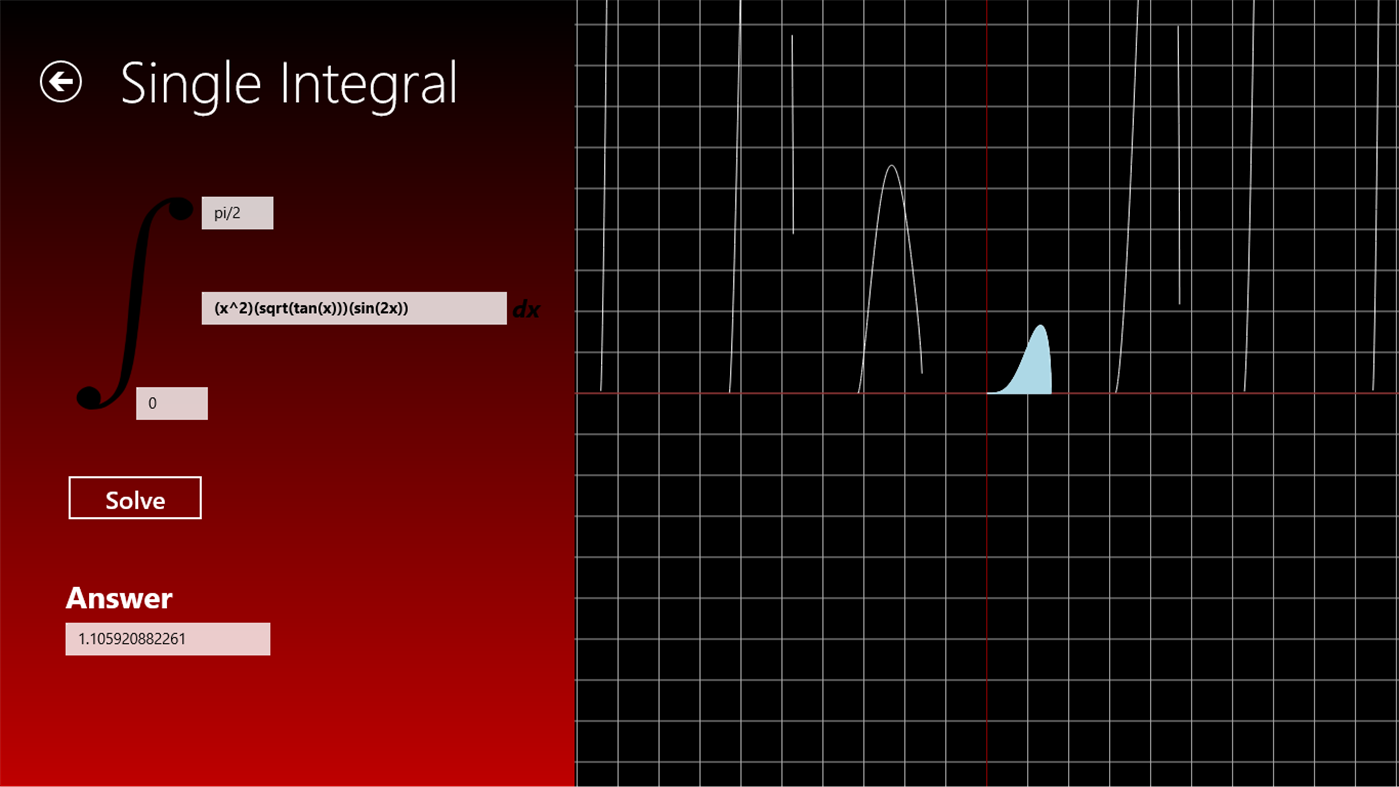Click the plotted curve peak near the y-axis
The height and width of the screenshot is (787, 1399).
891,165
